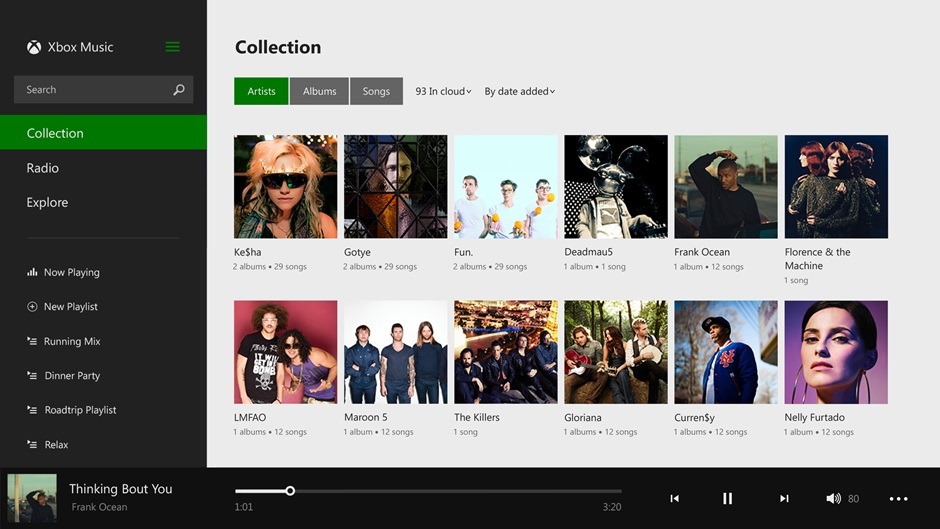Switch to the Songs view
The image size is (940, 529).
click(x=376, y=91)
